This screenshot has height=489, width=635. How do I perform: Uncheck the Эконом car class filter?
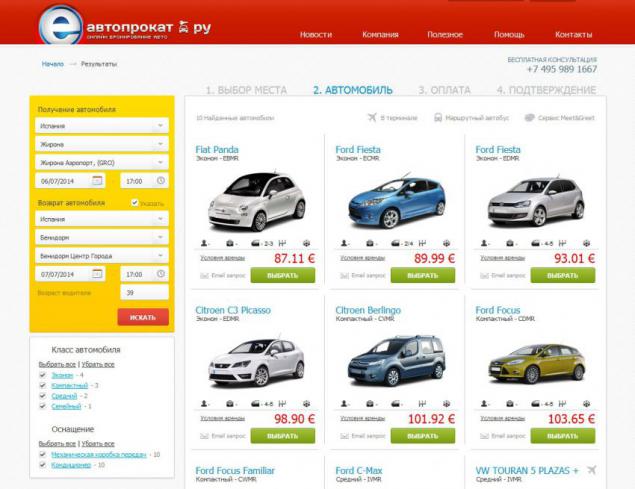(43, 375)
